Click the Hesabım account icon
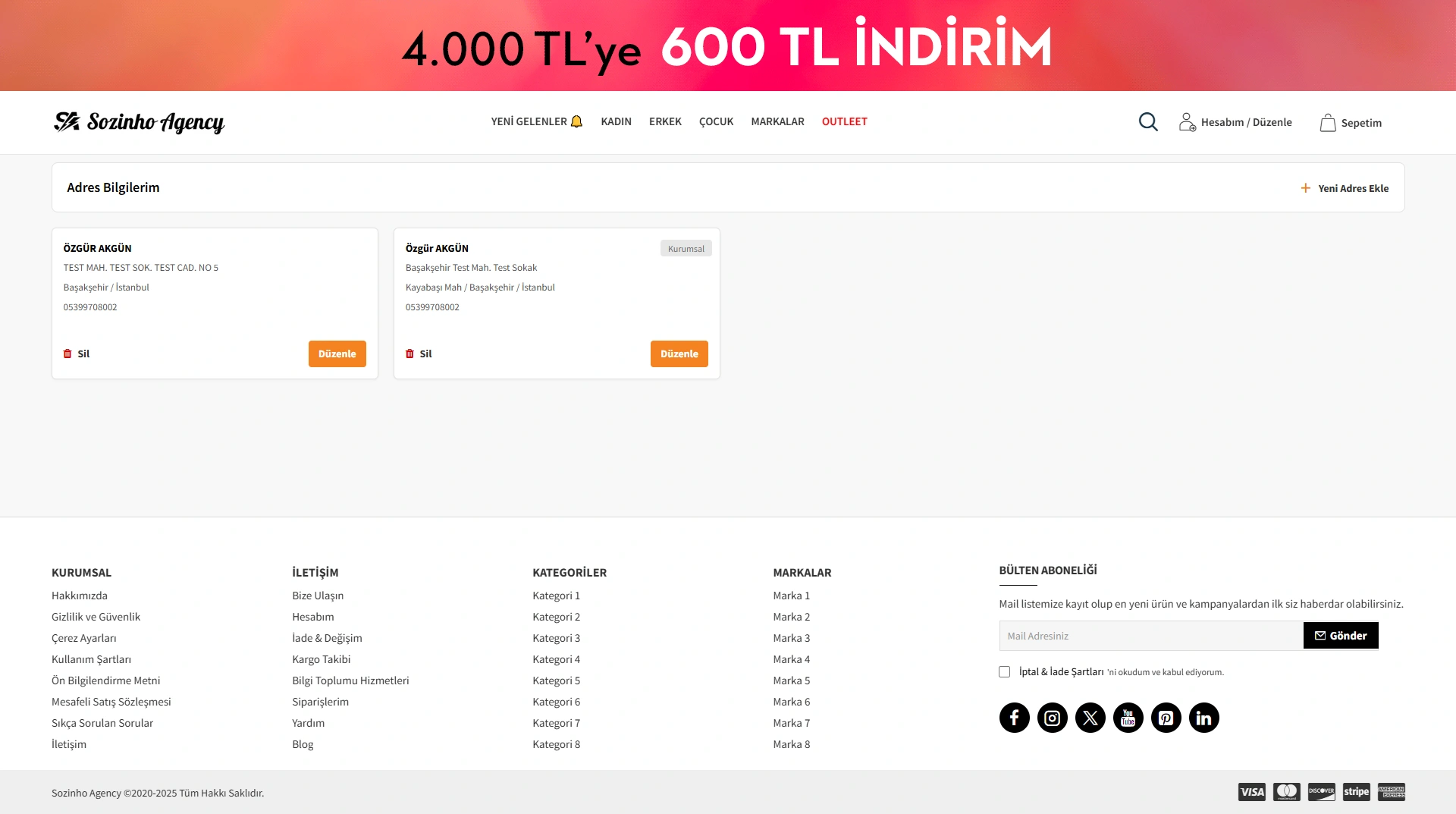This screenshot has width=1456, height=814. [x=1186, y=121]
